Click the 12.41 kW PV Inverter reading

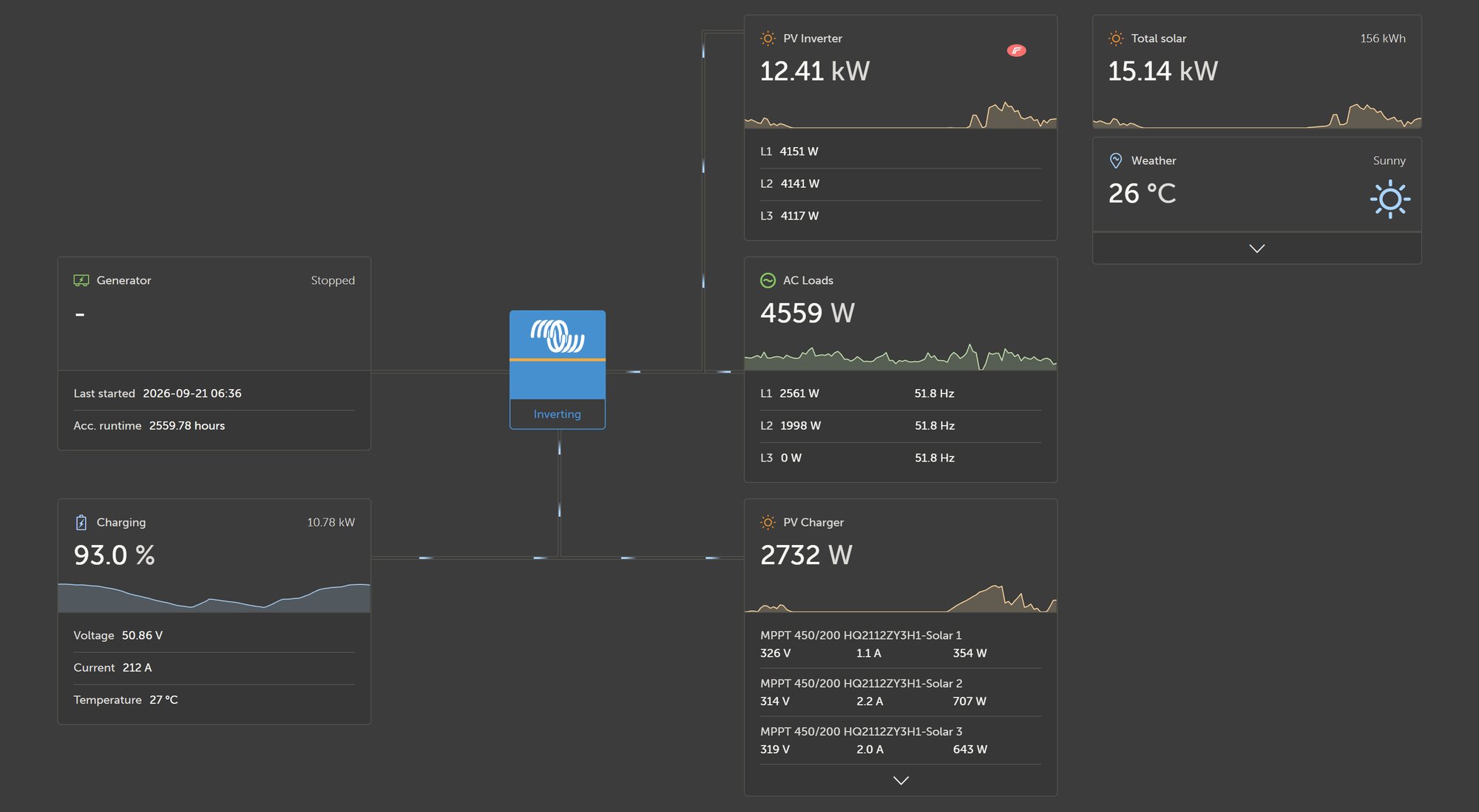click(x=815, y=71)
